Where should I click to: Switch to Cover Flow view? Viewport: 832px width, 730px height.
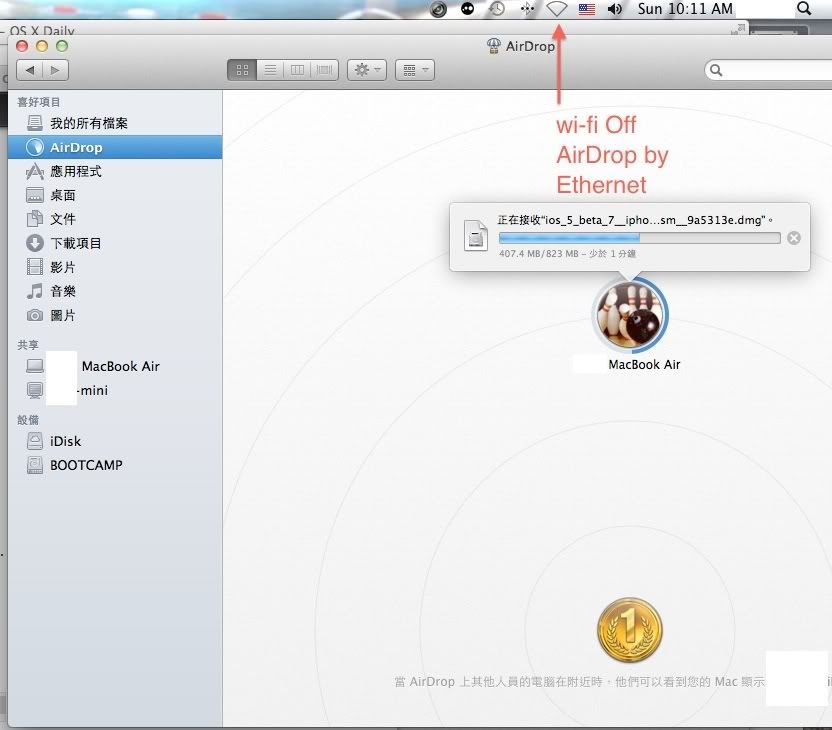[324, 70]
